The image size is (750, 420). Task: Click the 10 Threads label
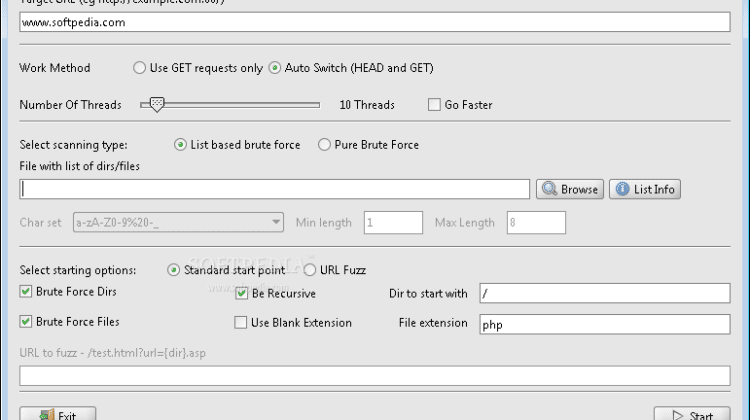click(x=367, y=105)
